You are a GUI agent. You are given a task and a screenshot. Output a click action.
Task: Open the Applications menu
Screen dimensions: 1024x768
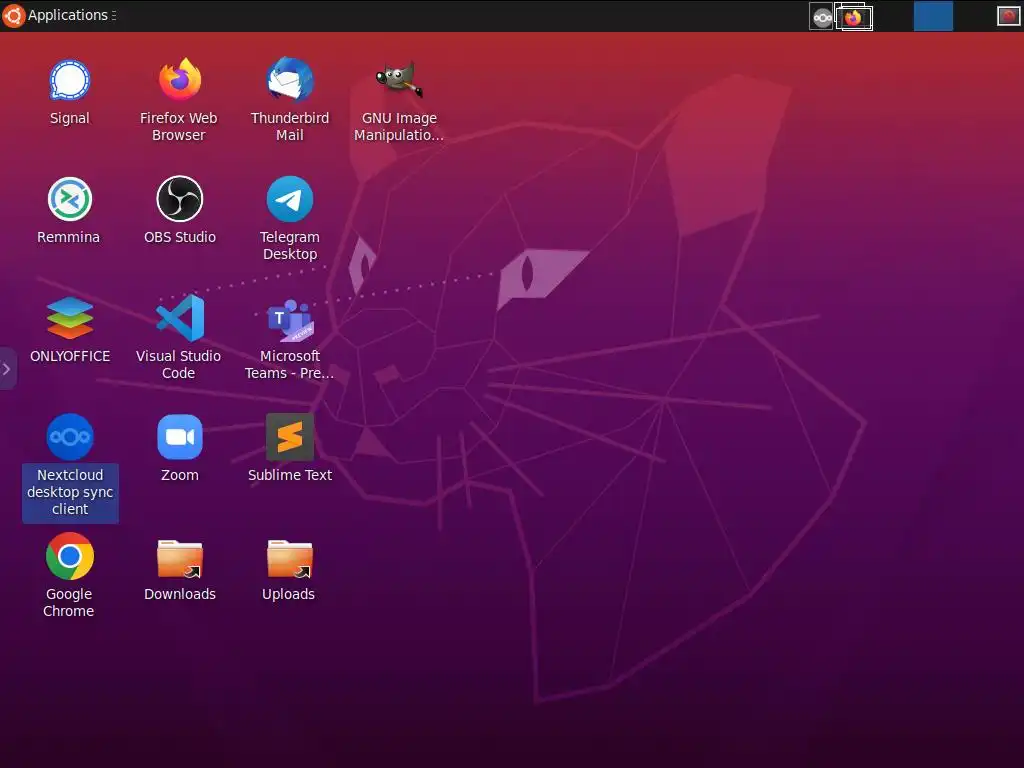(x=68, y=15)
